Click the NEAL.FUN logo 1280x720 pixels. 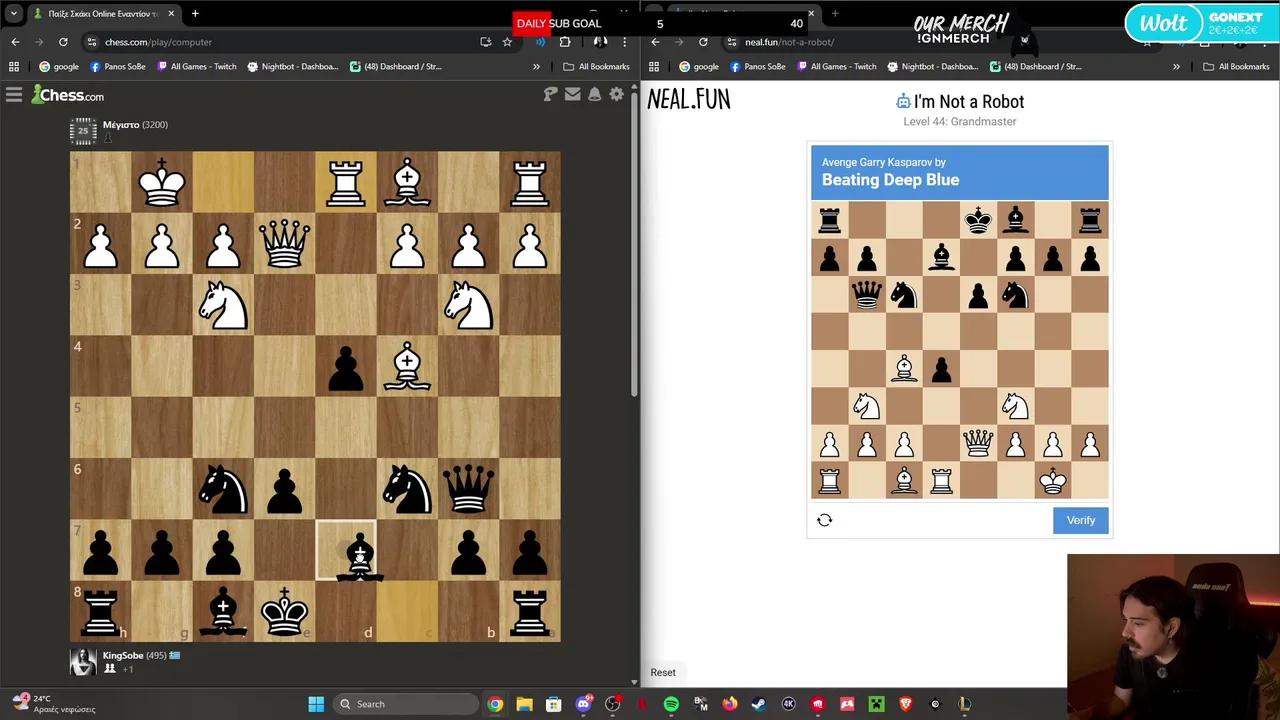pyautogui.click(x=689, y=99)
